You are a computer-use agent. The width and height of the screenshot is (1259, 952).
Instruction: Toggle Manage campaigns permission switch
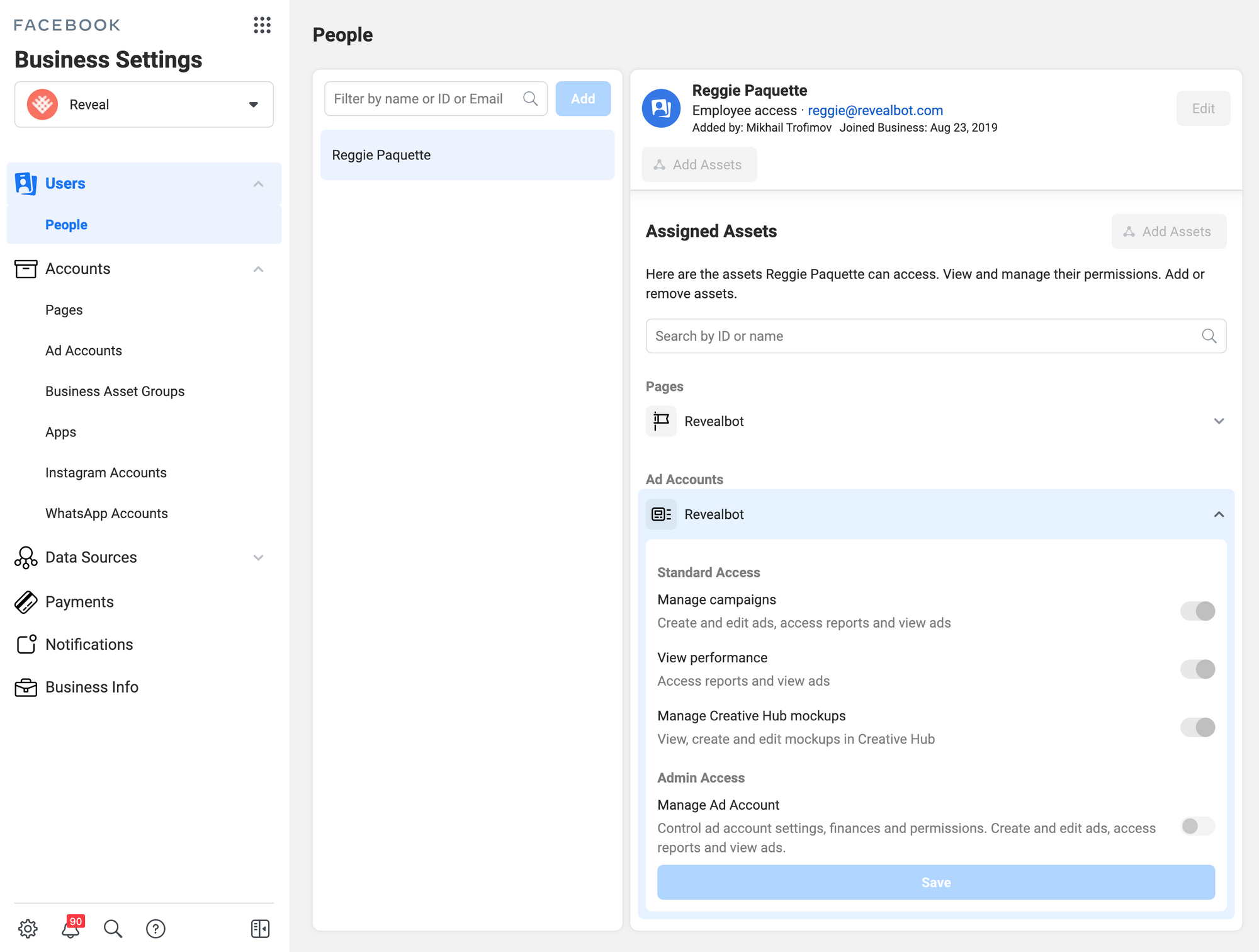(x=1198, y=611)
